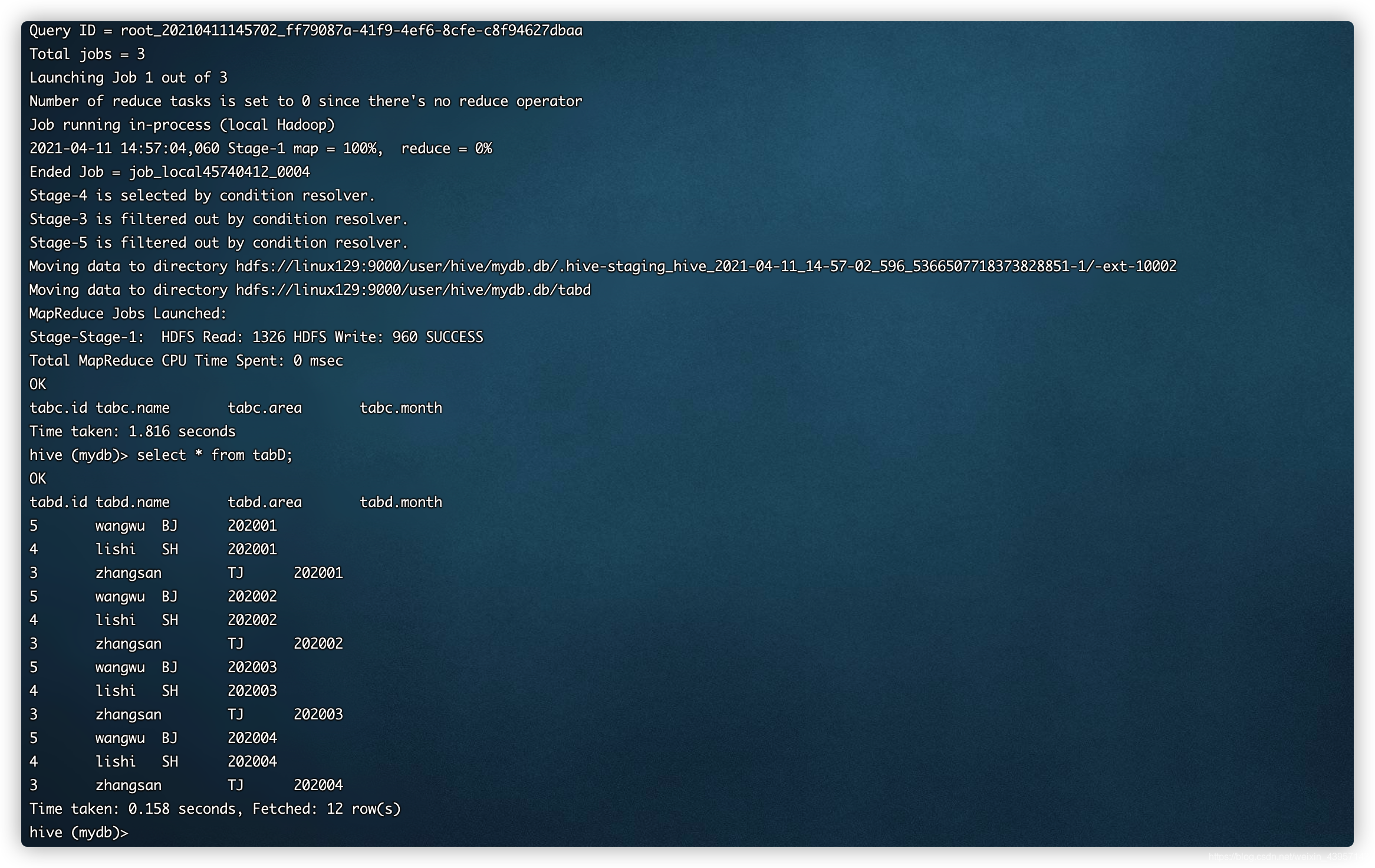Click 'Total MapReduce CPU Time Spent' line
1375x868 pixels.
186,361
